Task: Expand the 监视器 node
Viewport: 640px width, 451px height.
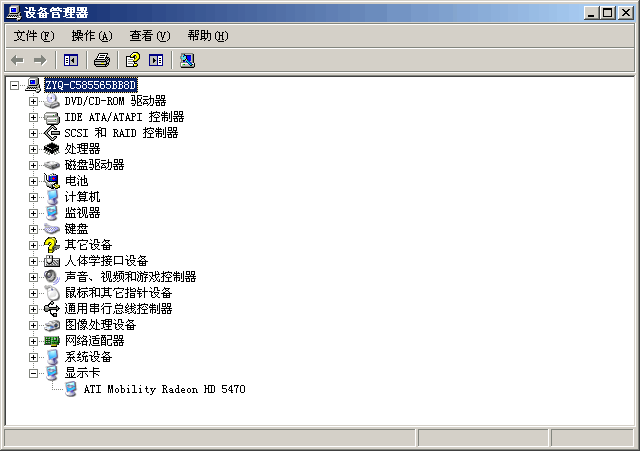Action: coord(33,213)
